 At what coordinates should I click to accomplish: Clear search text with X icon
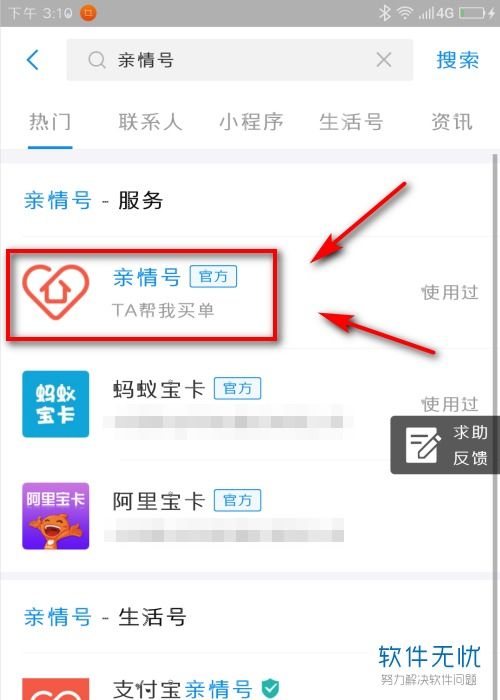click(383, 59)
